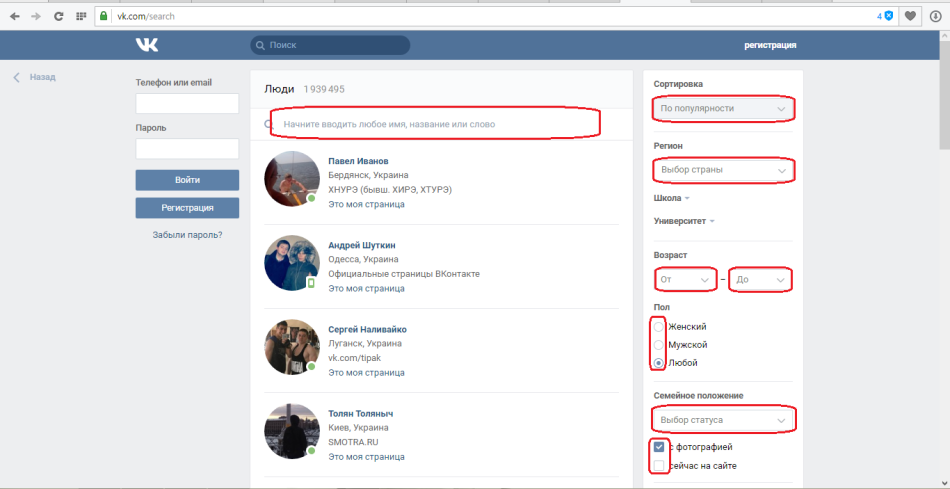This screenshot has height=489, width=950.
Task: Uncheck the 'с фотографией' checkbox
Action: pos(658,447)
